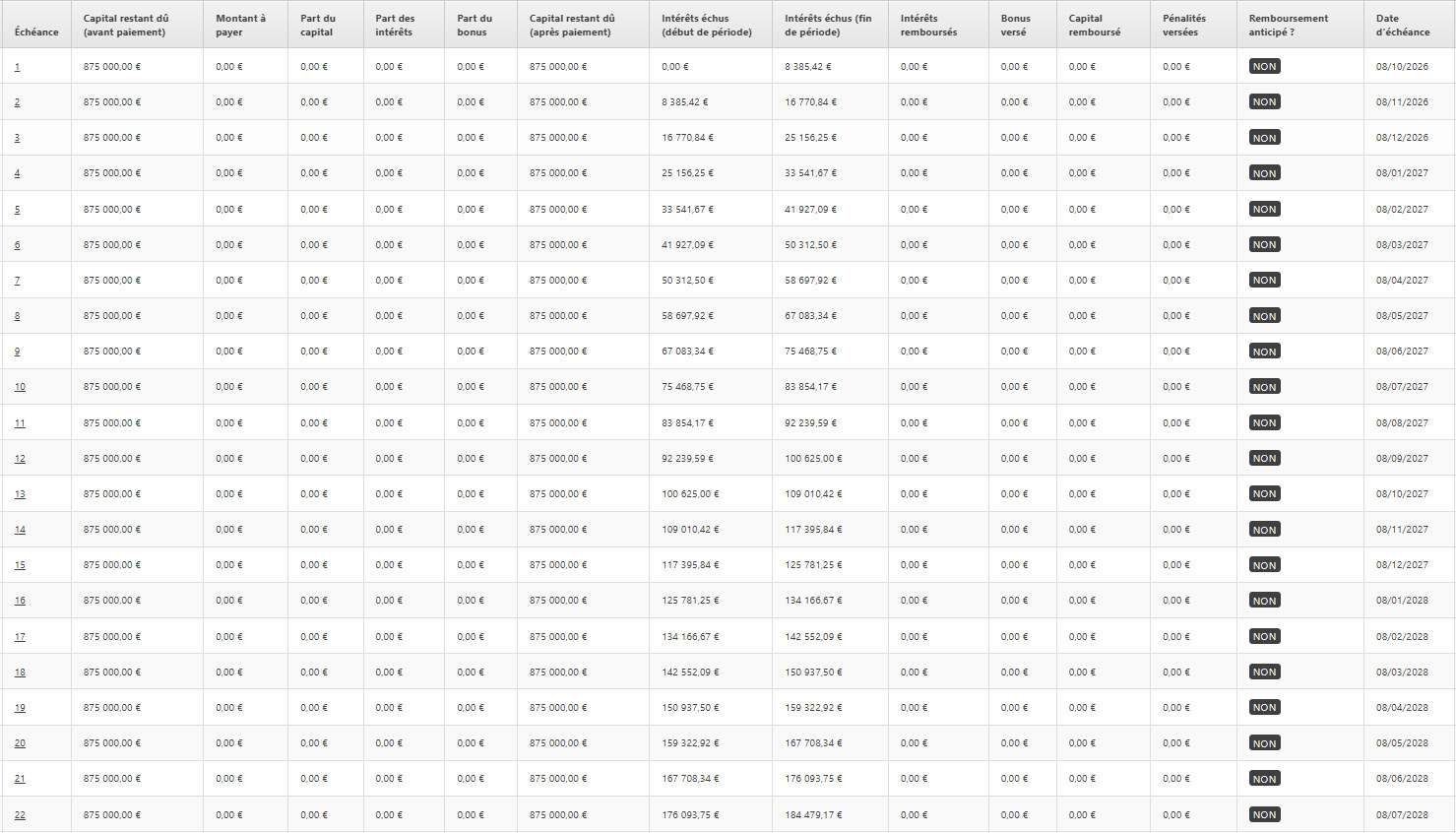This screenshot has width=1456, height=833.
Task: Select Capital remboursé 0,00 € in row 8
Action: [1082, 316]
